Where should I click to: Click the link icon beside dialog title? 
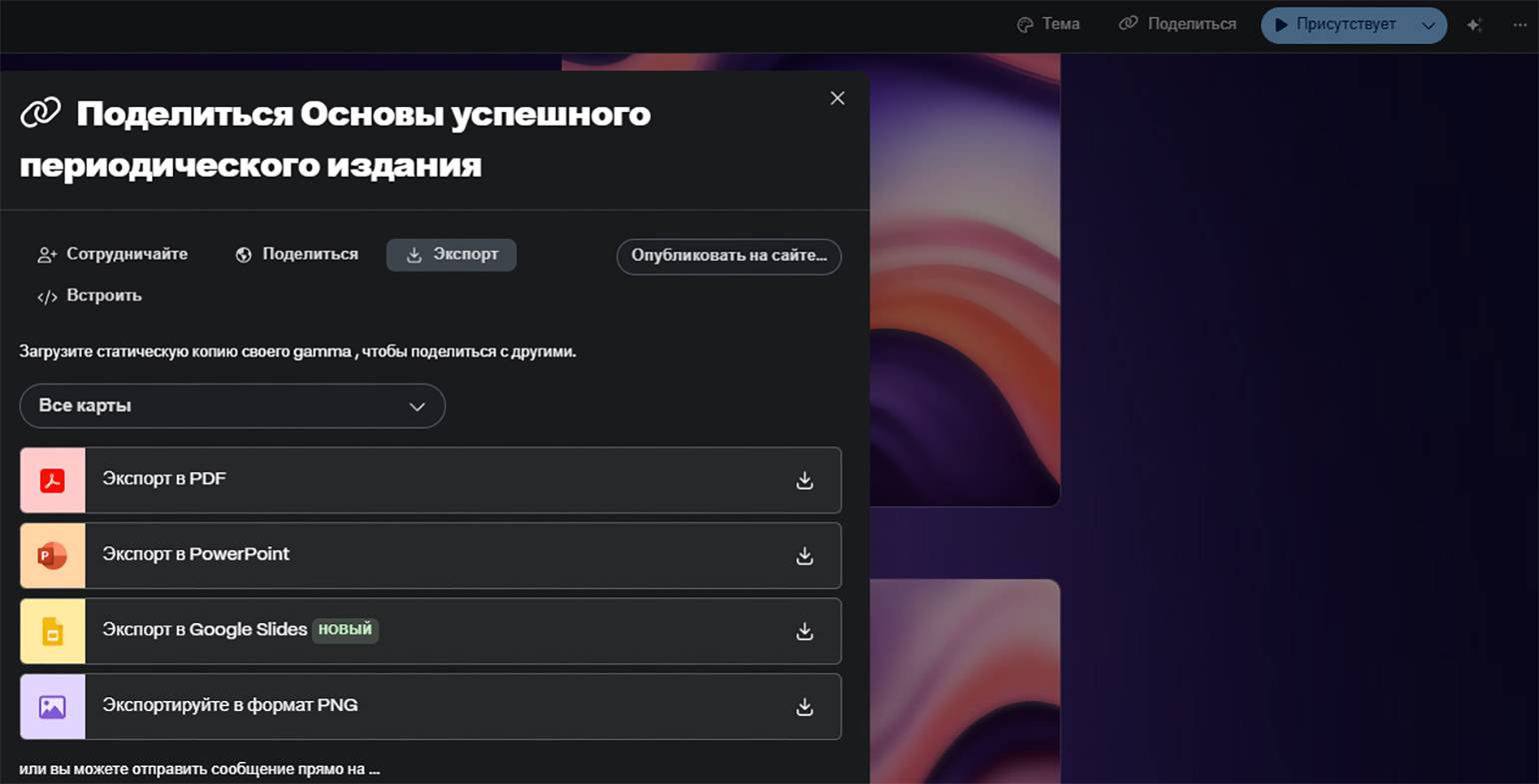[41, 113]
